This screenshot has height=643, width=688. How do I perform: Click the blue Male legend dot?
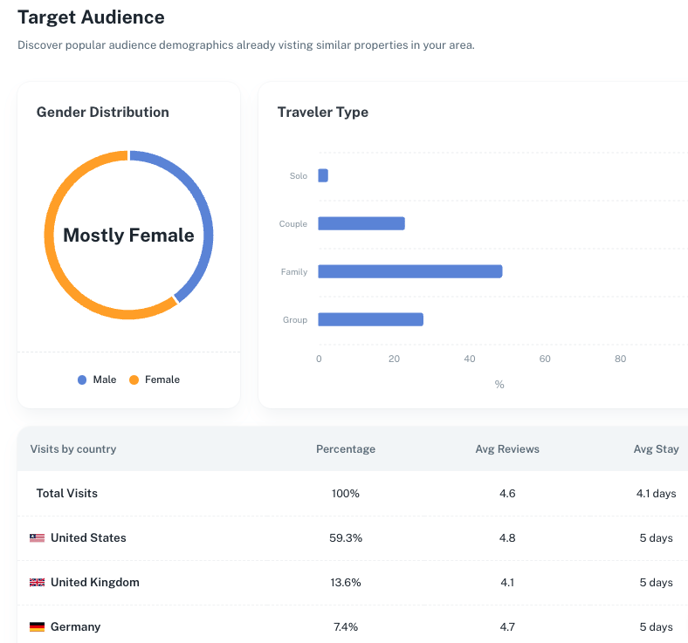coord(82,380)
